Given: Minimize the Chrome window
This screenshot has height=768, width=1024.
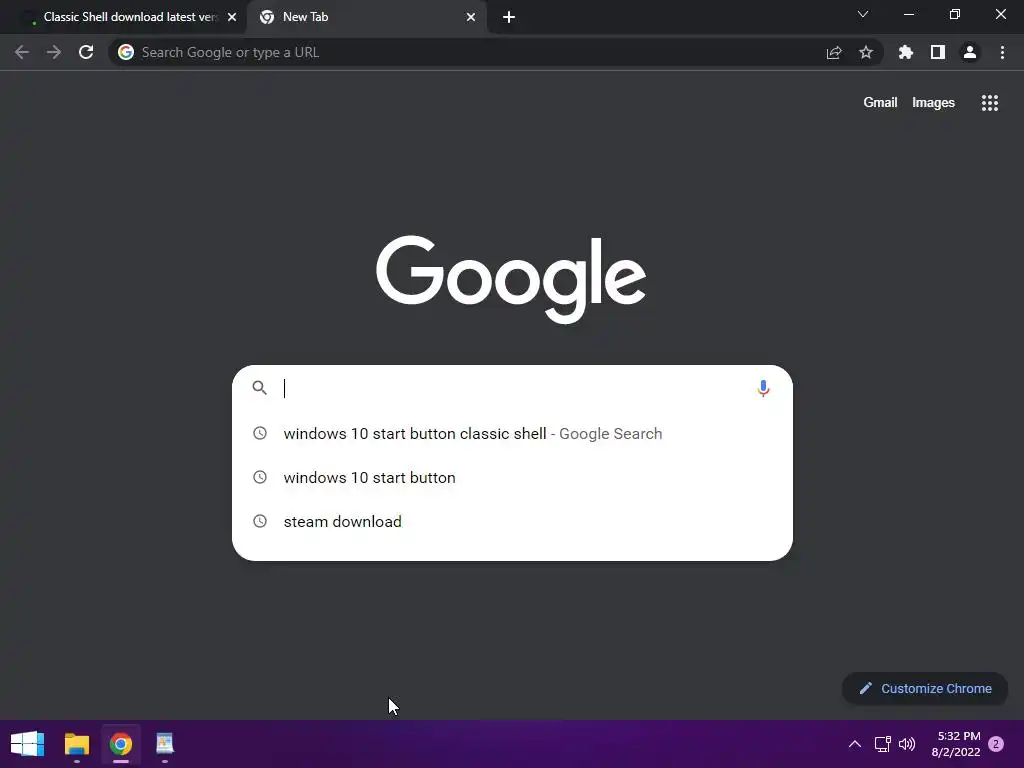Looking at the screenshot, I should pyautogui.click(x=908, y=14).
